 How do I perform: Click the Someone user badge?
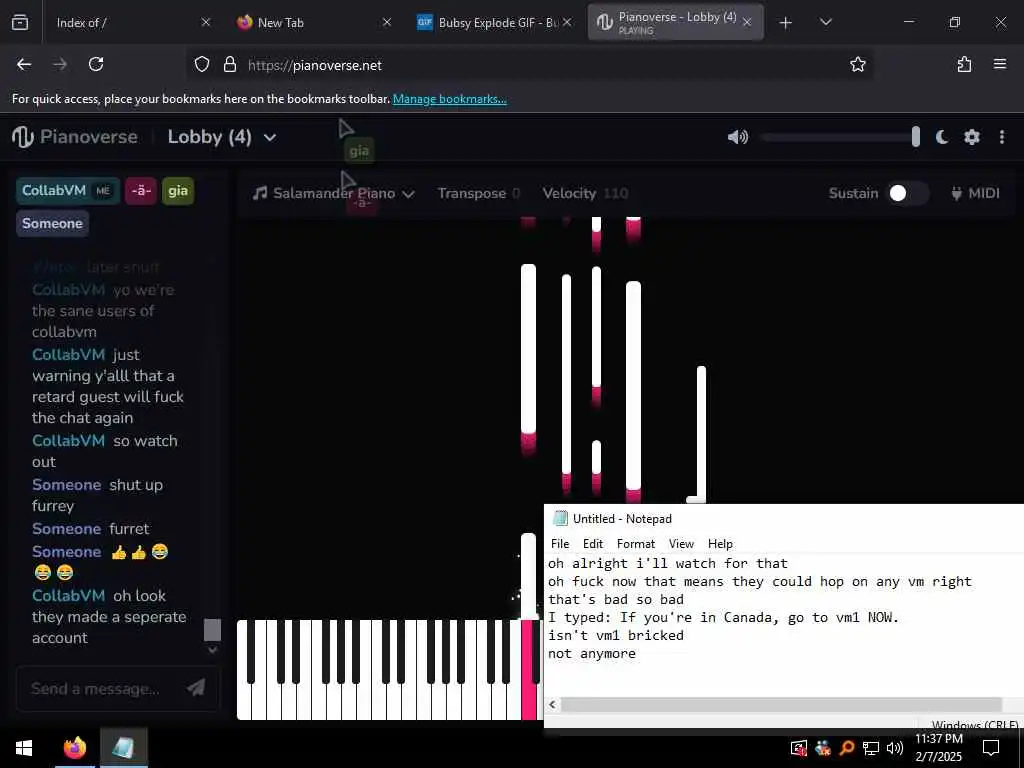[52, 223]
